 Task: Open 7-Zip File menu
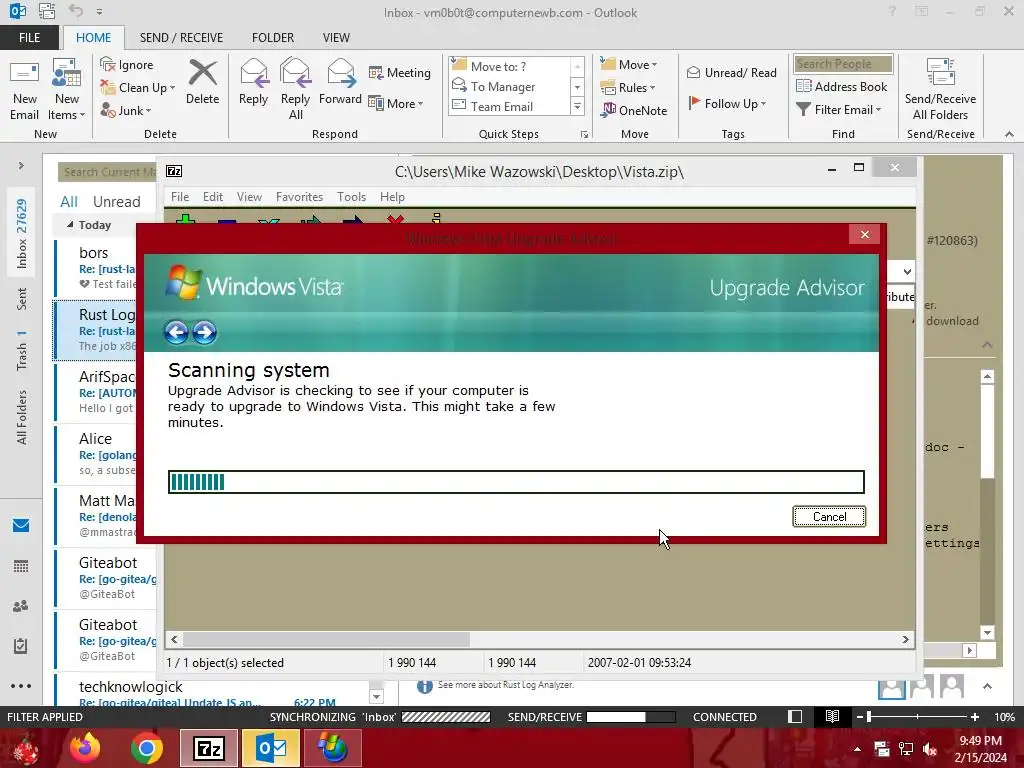click(x=180, y=197)
